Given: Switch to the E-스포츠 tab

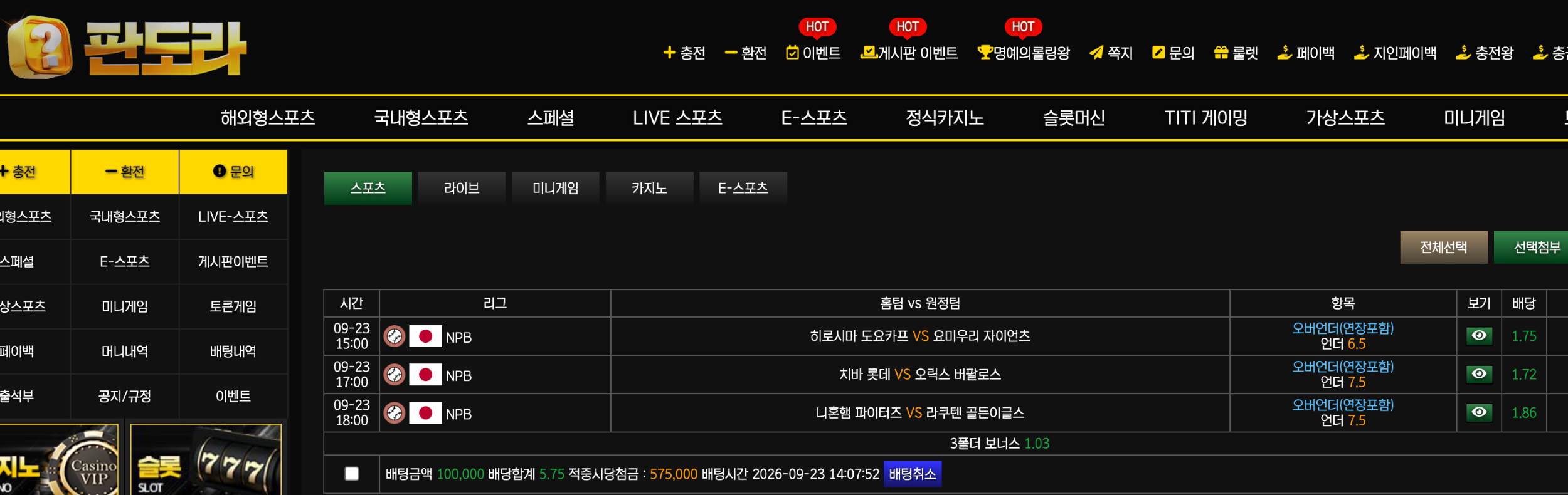Looking at the screenshot, I should coord(743,188).
